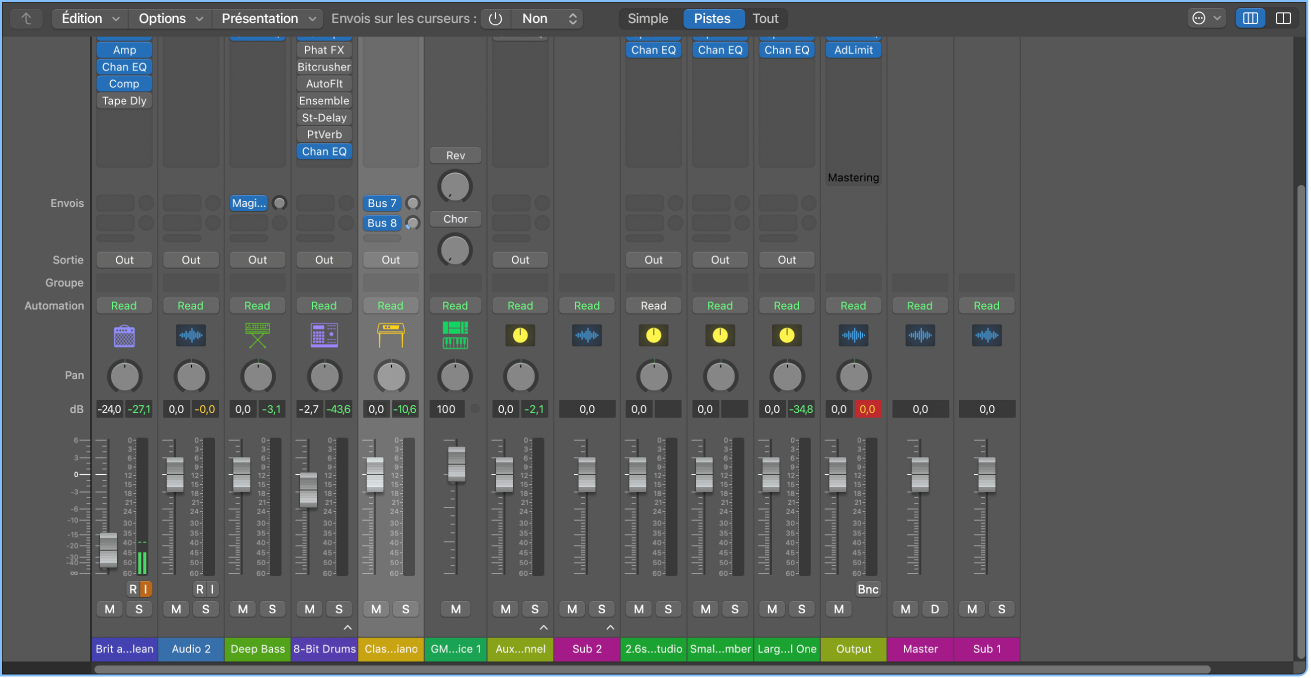Open the Out output menu of Deep Bass

pos(258,260)
